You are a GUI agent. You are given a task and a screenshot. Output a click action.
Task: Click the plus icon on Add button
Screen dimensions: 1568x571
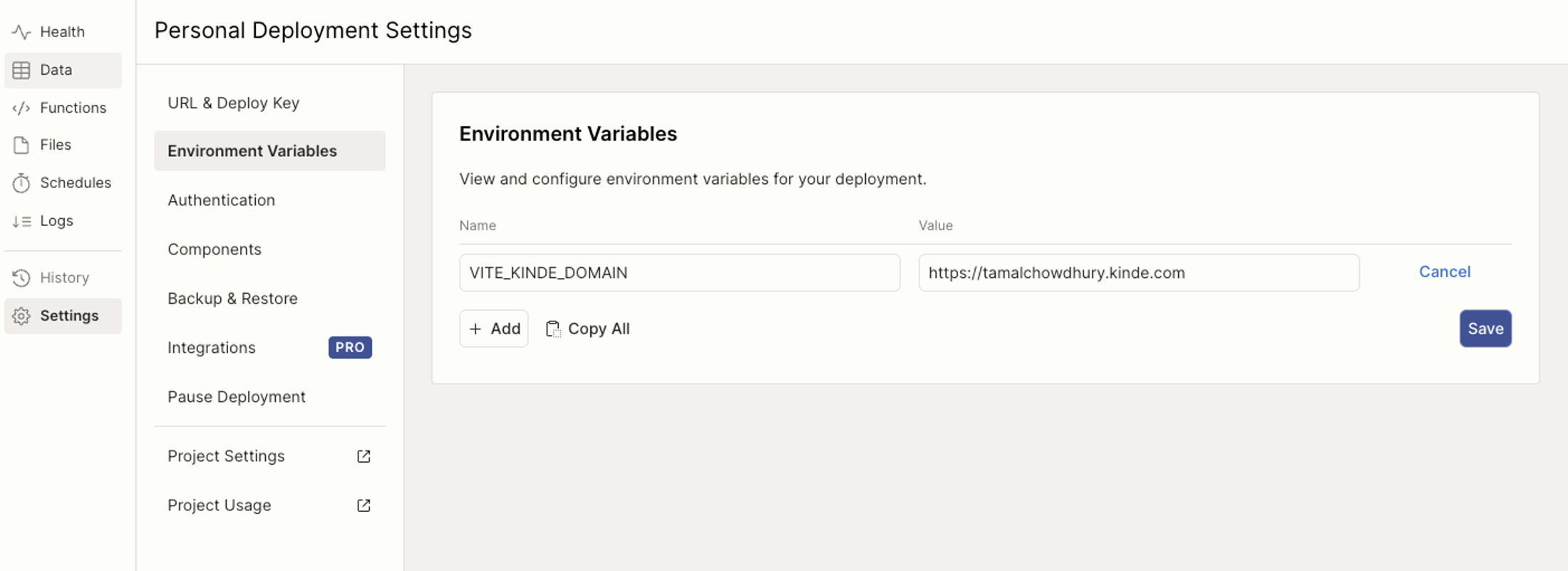(x=475, y=329)
